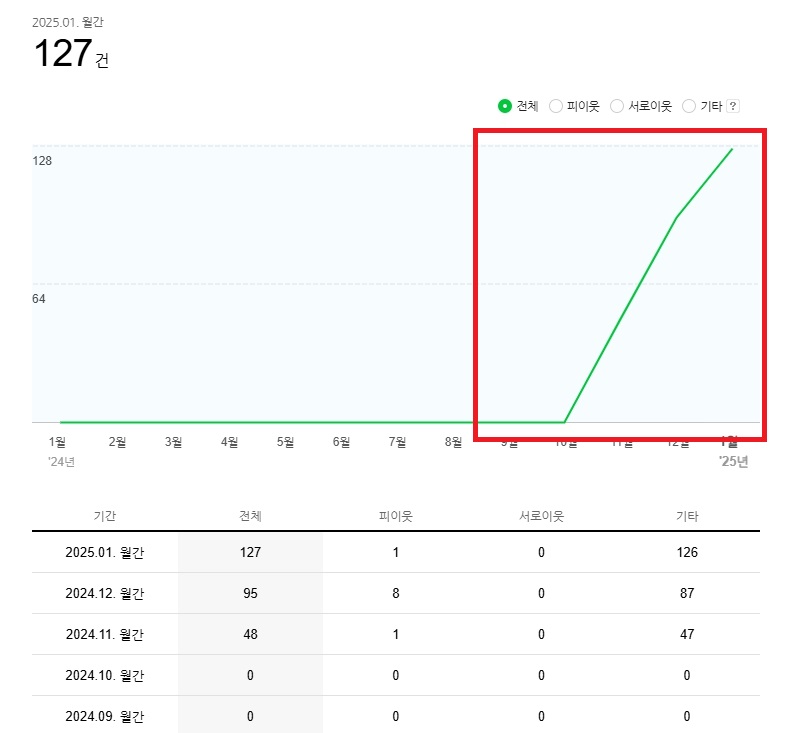
Task: Click the chart line peak at January '25
Action: [x=732, y=149]
